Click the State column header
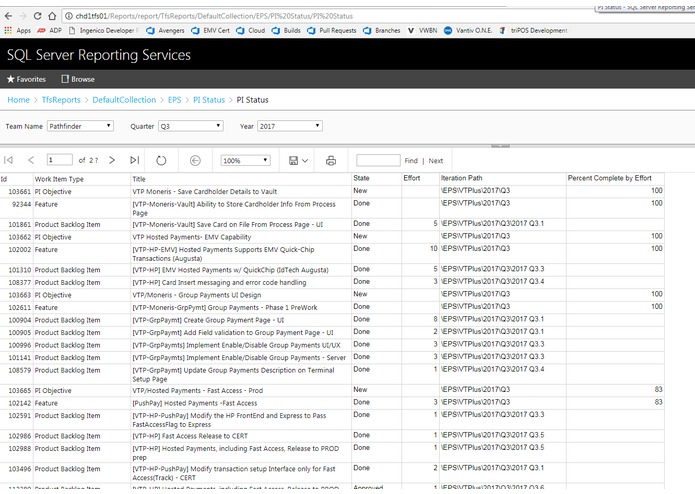Screen dimensions: 695x494 click(x=361, y=178)
